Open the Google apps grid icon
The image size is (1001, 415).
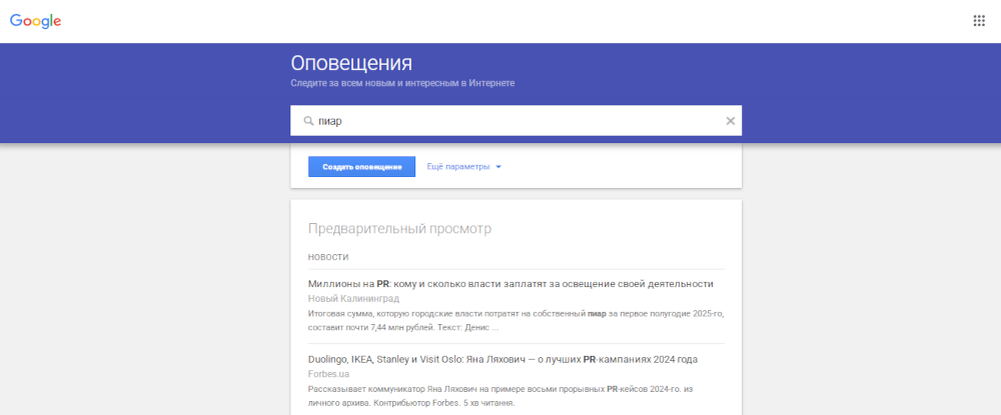pos(979,20)
